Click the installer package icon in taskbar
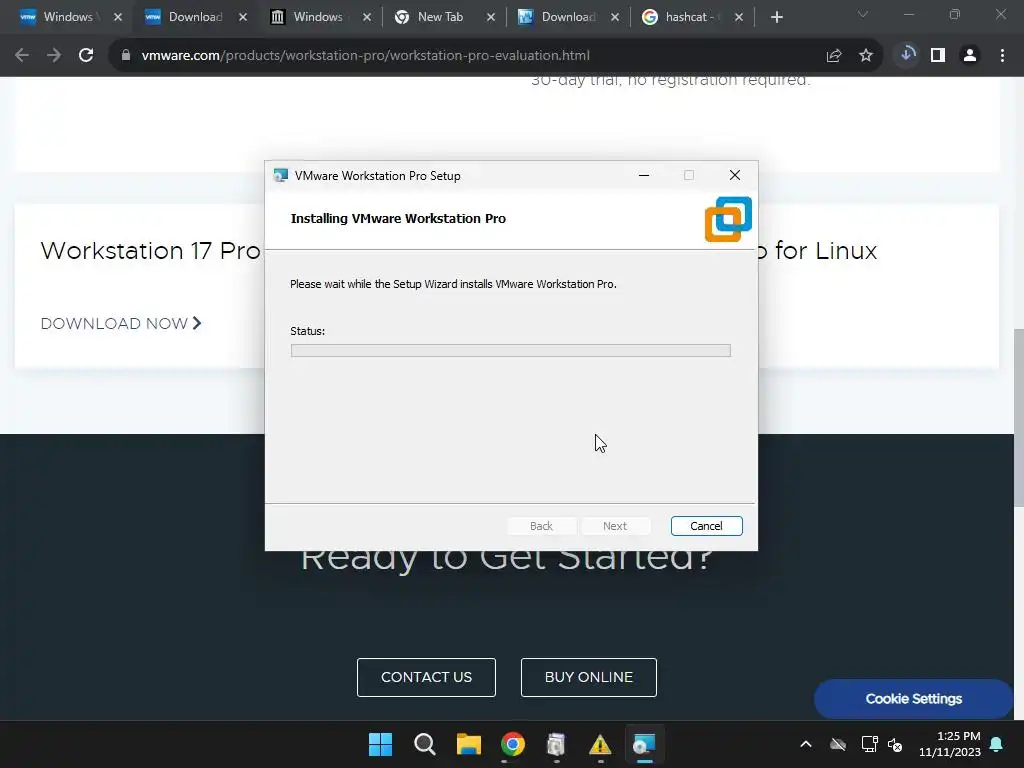Image resolution: width=1024 pixels, height=768 pixels. (556, 744)
